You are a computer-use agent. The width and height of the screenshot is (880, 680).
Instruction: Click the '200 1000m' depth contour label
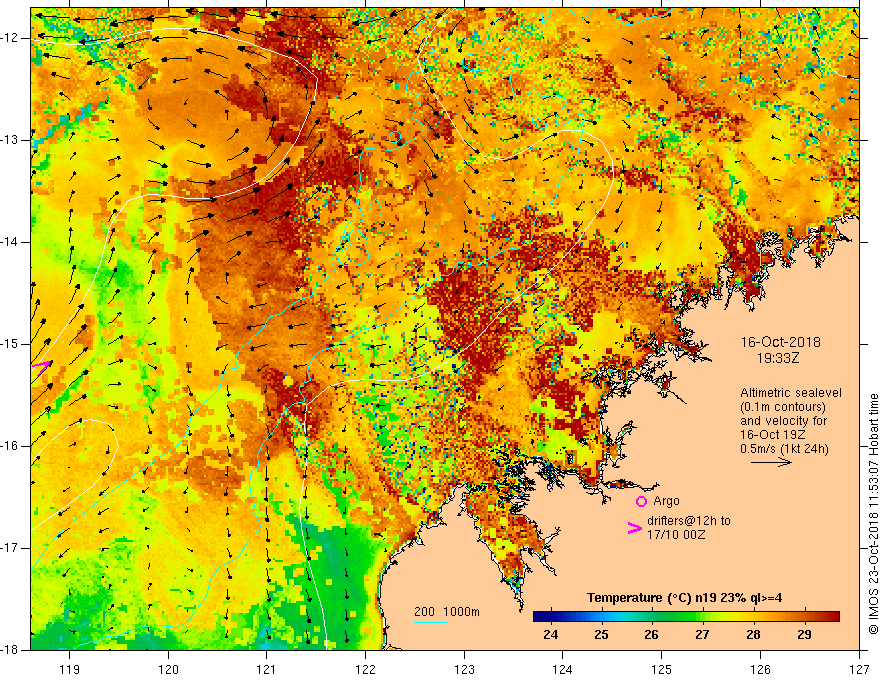coord(447,612)
